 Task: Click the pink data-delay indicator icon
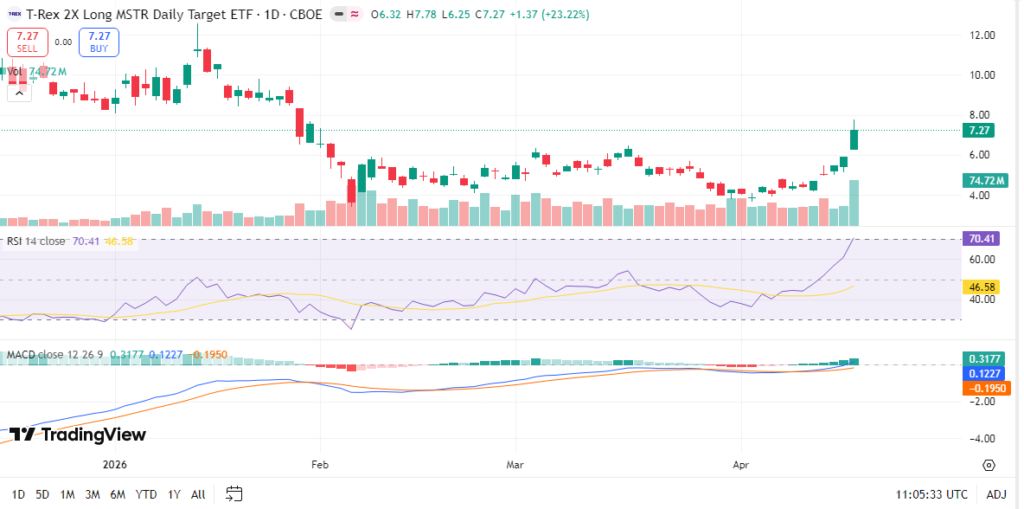(x=355, y=15)
